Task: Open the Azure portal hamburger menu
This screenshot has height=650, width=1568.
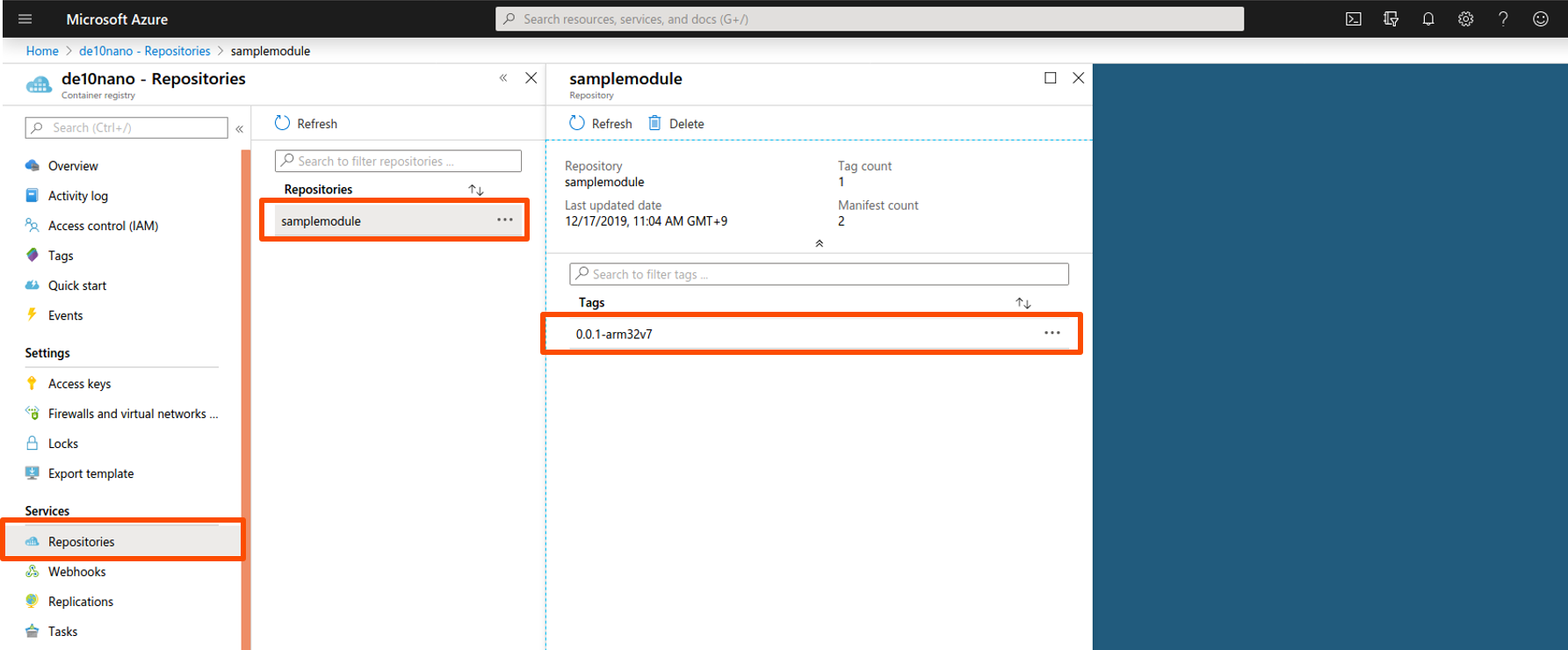Action: pyautogui.click(x=25, y=18)
